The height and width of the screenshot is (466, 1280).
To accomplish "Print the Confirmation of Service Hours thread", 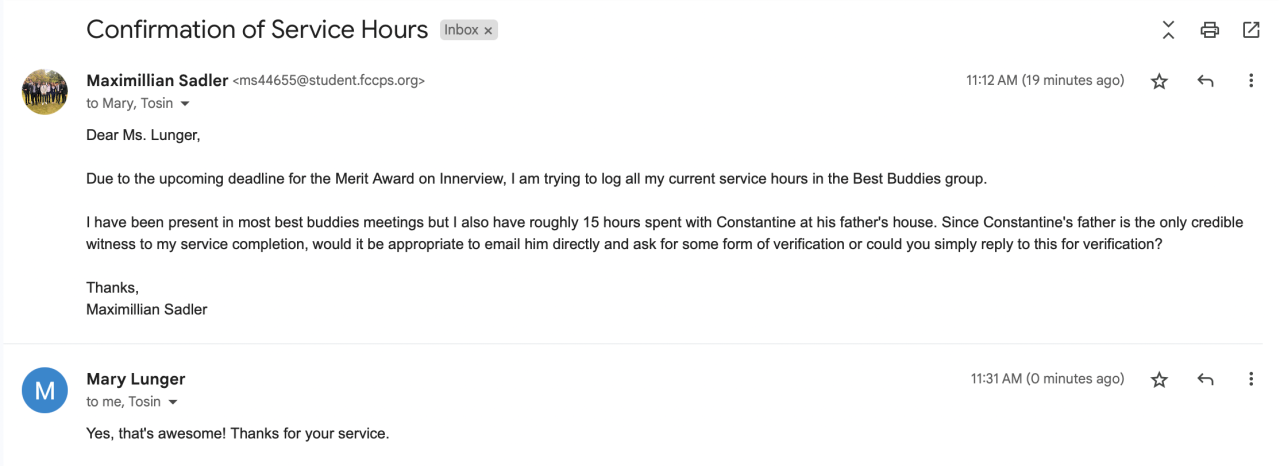I will (1210, 30).
